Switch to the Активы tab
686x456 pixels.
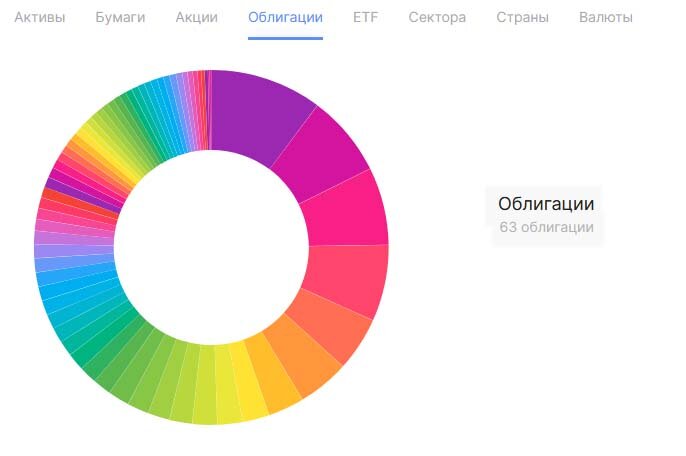[40, 18]
